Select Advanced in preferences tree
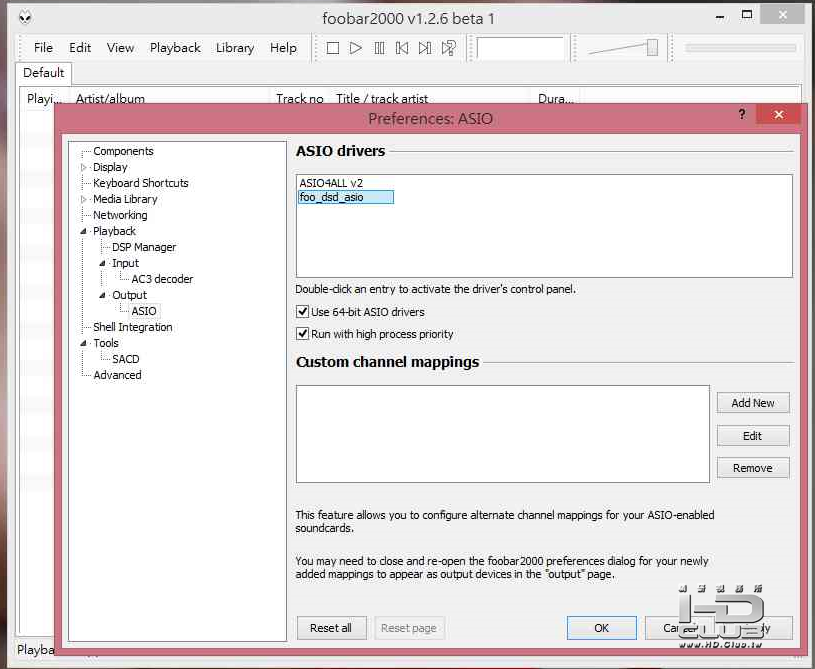Viewport: 815px width, 669px height. tap(117, 375)
